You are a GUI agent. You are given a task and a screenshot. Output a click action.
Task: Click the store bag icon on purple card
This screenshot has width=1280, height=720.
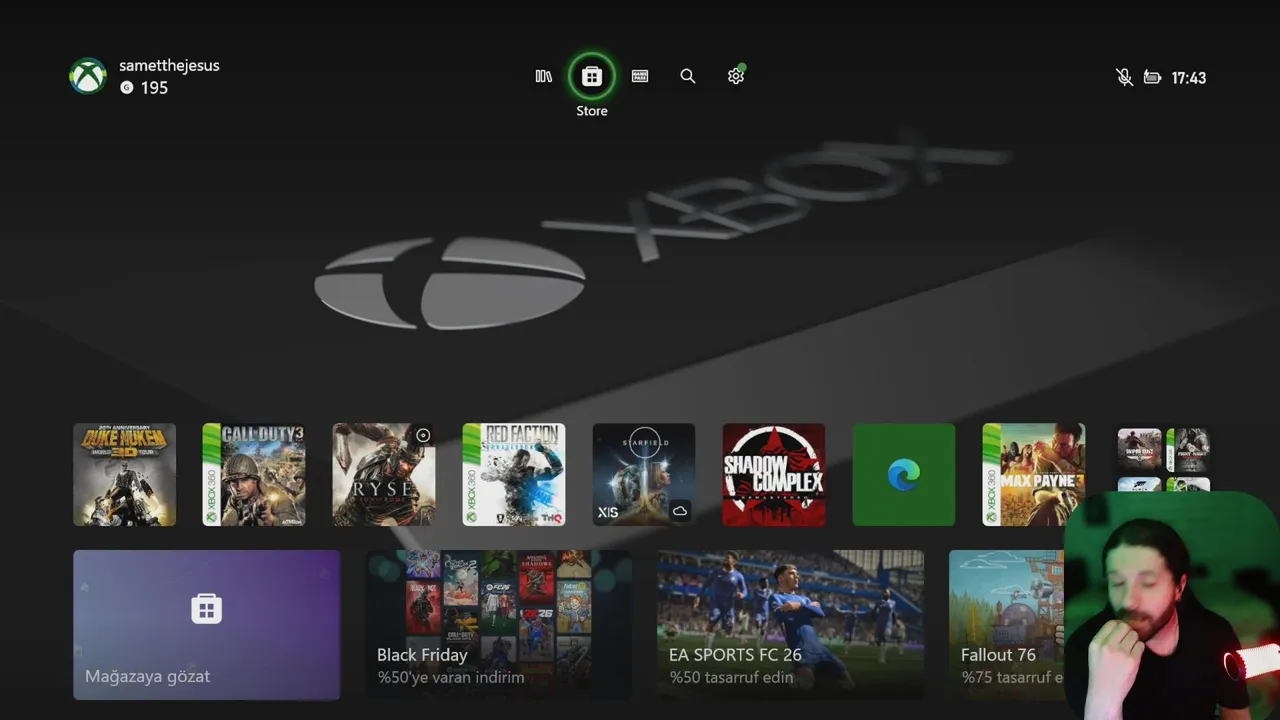coord(207,608)
